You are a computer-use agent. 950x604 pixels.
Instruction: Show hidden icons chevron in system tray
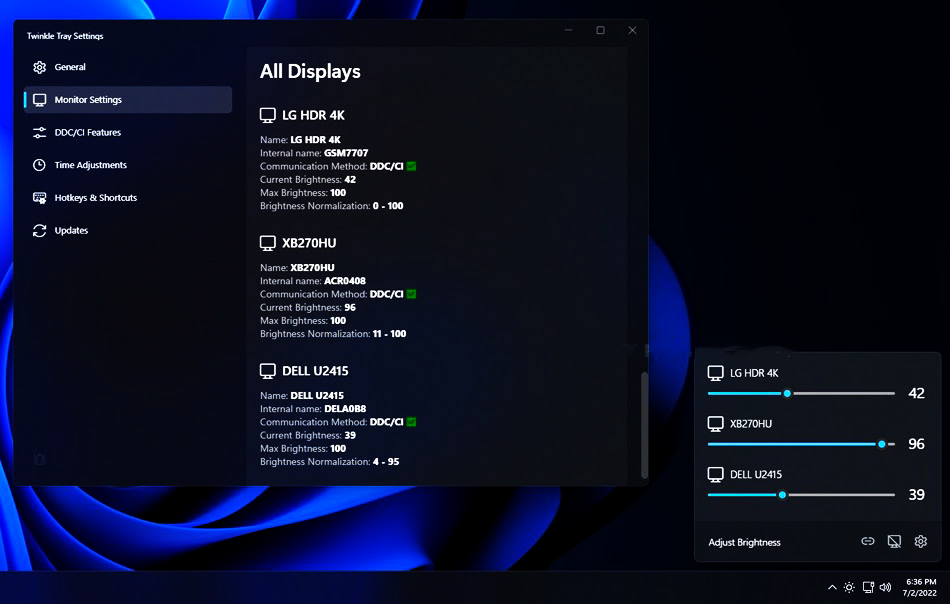(832, 587)
